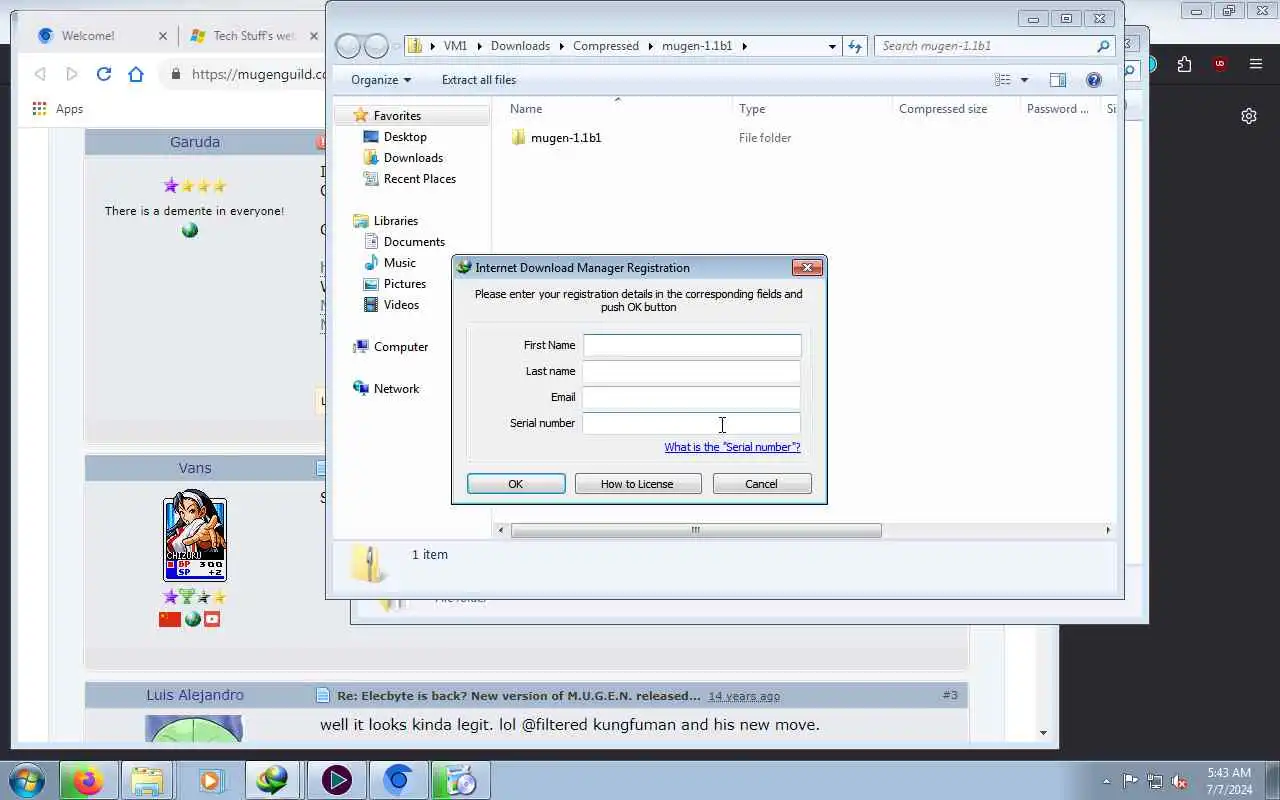Select Pictures library
The width and height of the screenshot is (1280, 800).
(x=405, y=284)
